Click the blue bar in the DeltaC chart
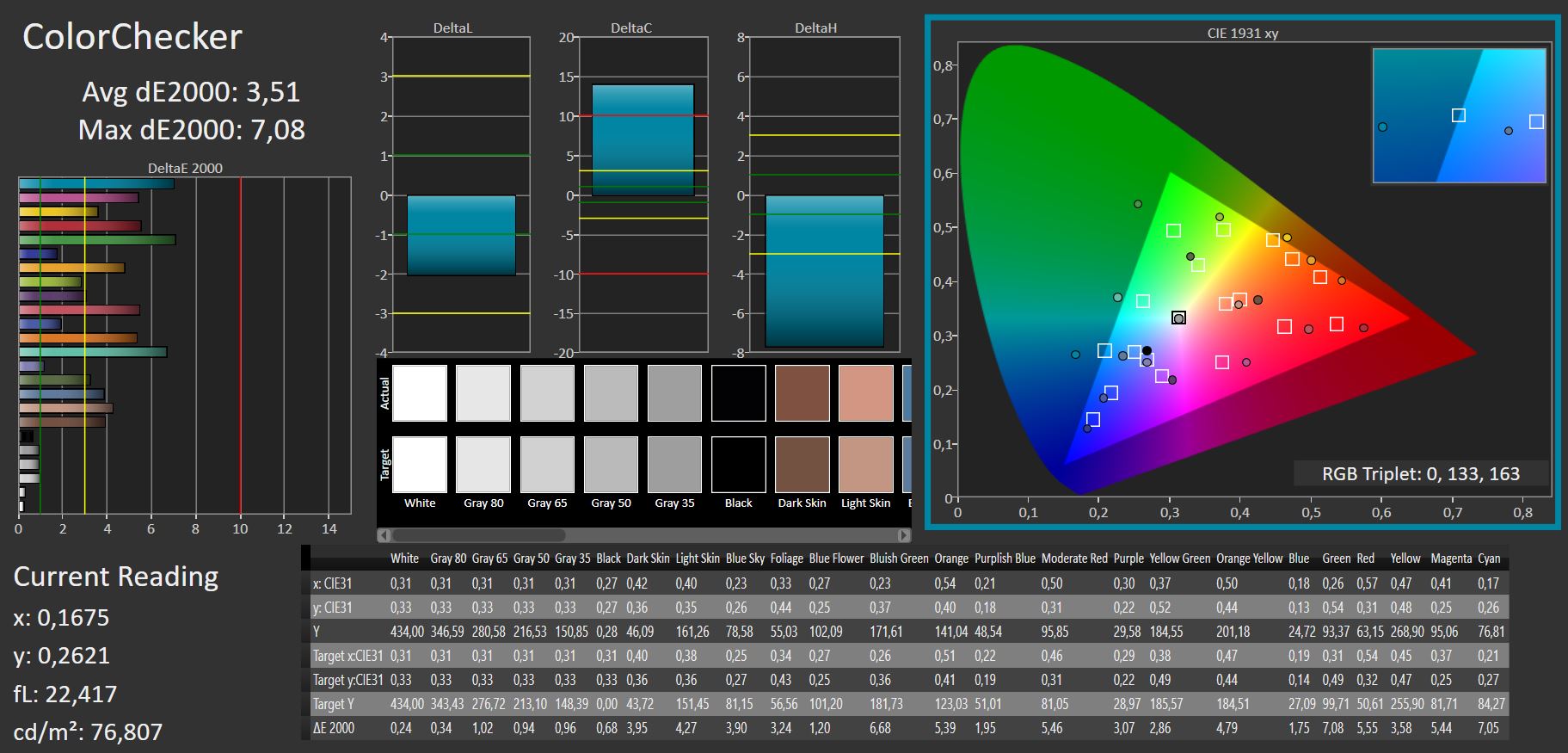The width and height of the screenshot is (1568, 753). tap(643, 140)
